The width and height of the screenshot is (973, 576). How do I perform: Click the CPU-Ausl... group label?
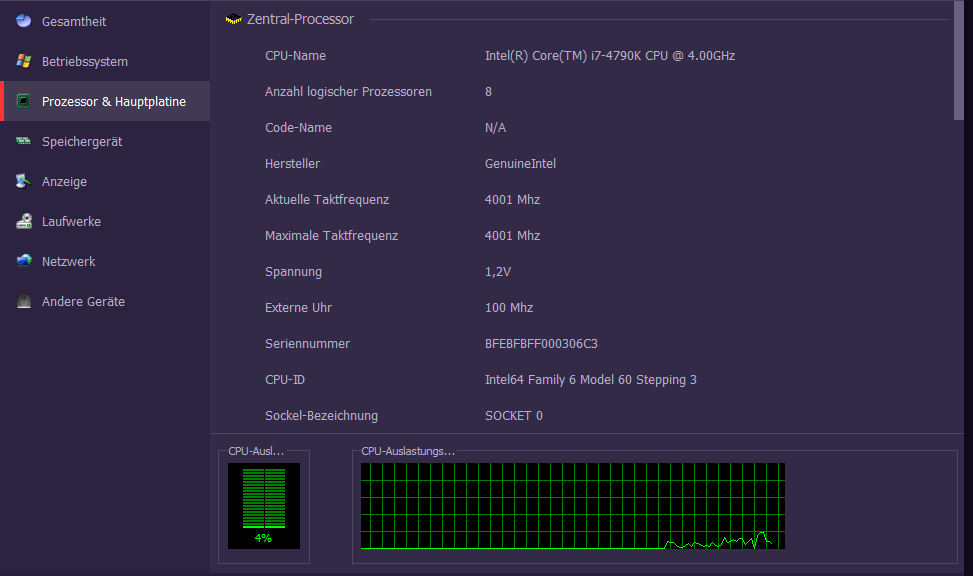256,451
